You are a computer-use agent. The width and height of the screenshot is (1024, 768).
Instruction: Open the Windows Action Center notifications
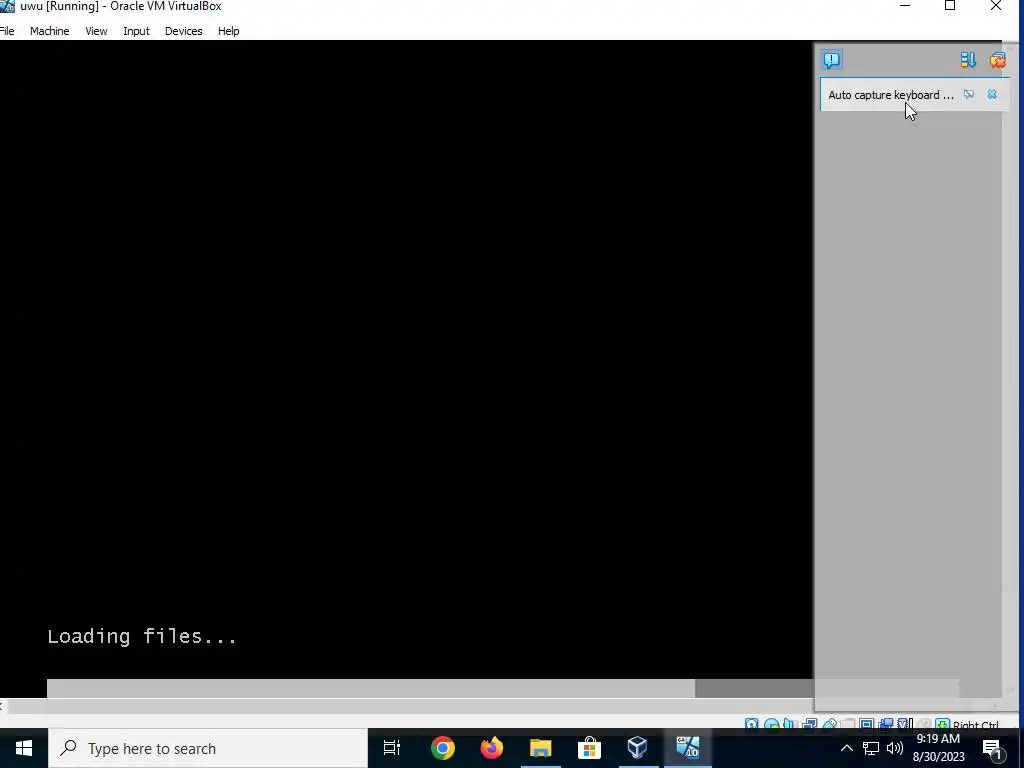pyautogui.click(x=993, y=748)
